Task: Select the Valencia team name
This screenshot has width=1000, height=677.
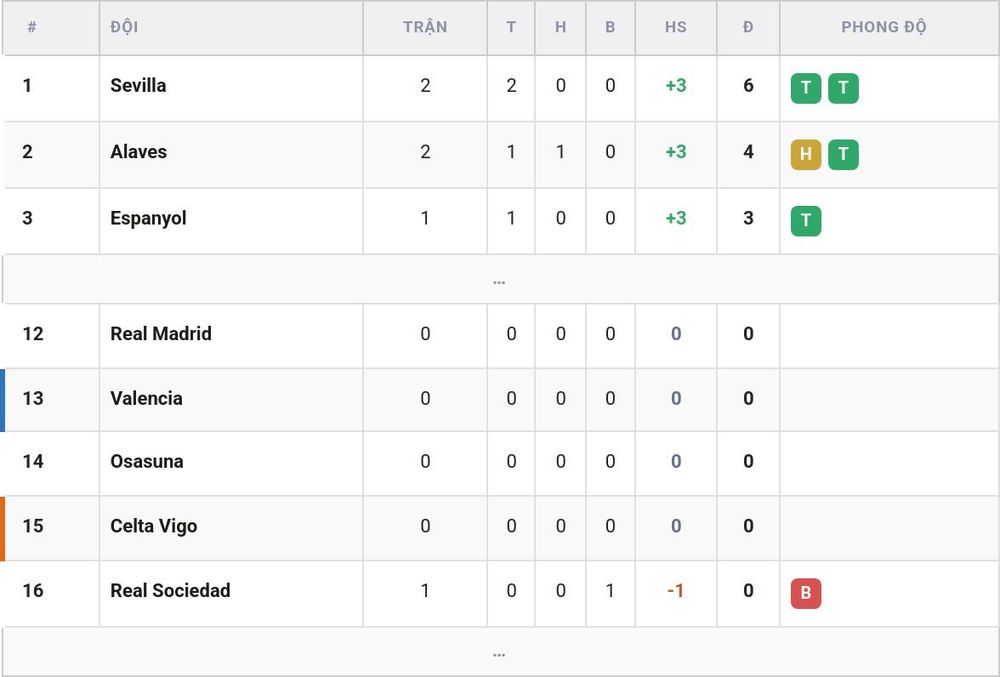Action: pos(146,398)
